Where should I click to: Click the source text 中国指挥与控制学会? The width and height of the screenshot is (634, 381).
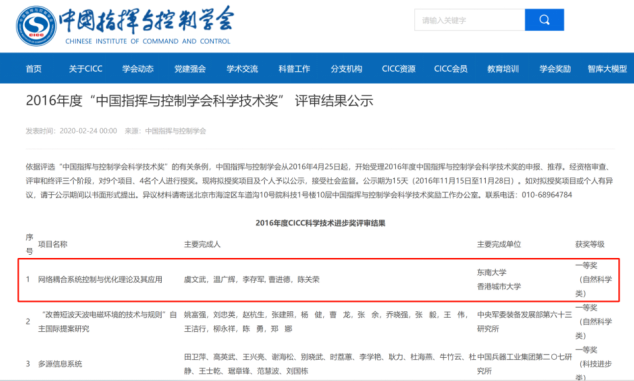[x=175, y=131]
